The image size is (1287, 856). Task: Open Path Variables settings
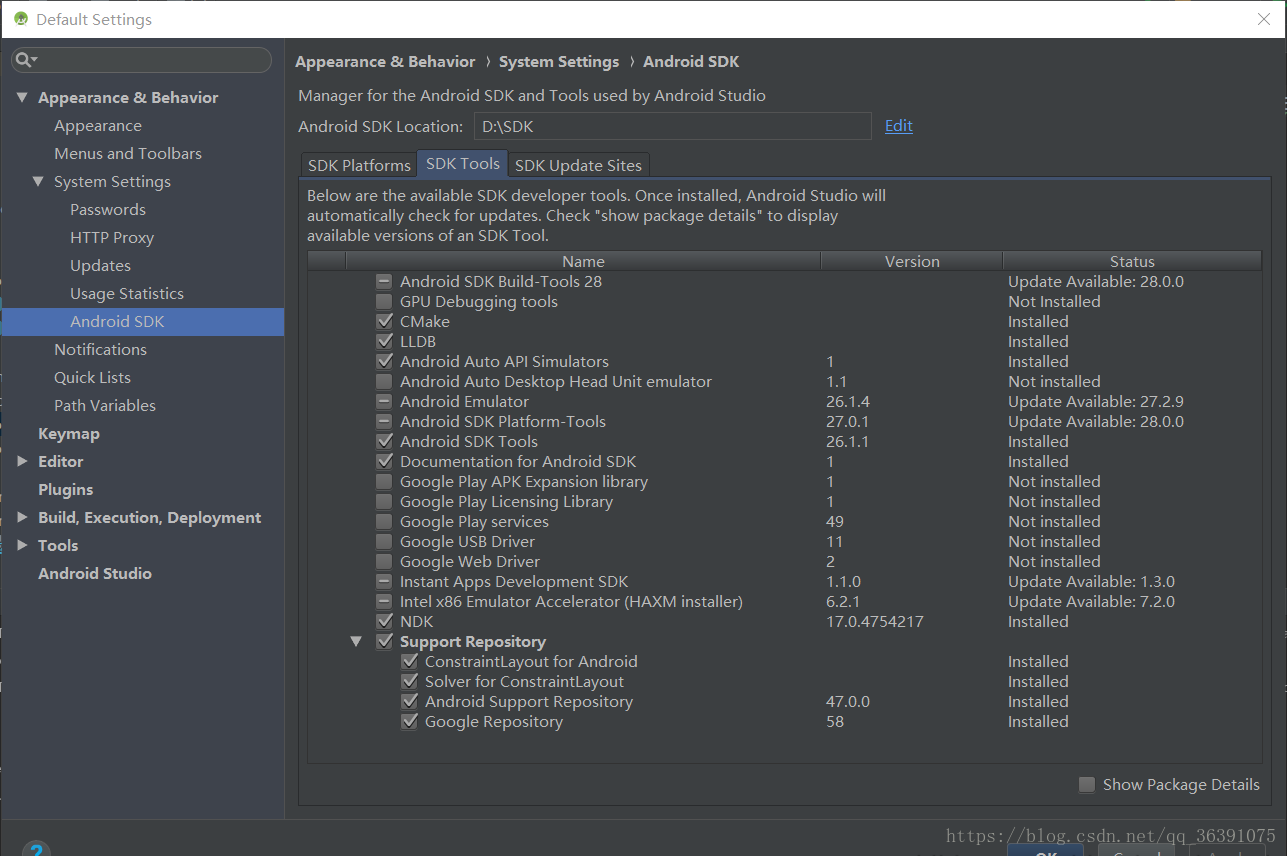105,405
